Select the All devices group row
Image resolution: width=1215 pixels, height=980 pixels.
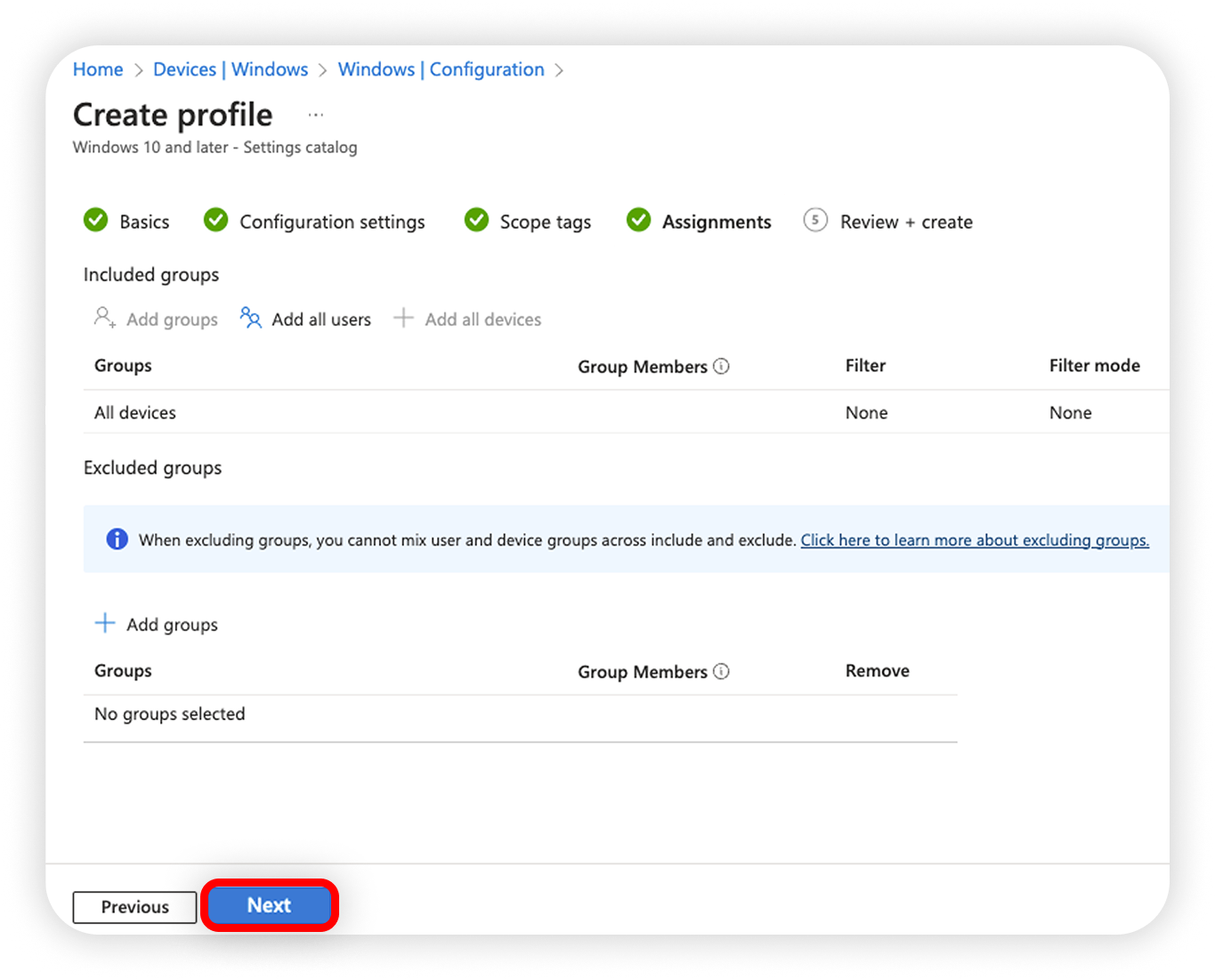point(135,412)
